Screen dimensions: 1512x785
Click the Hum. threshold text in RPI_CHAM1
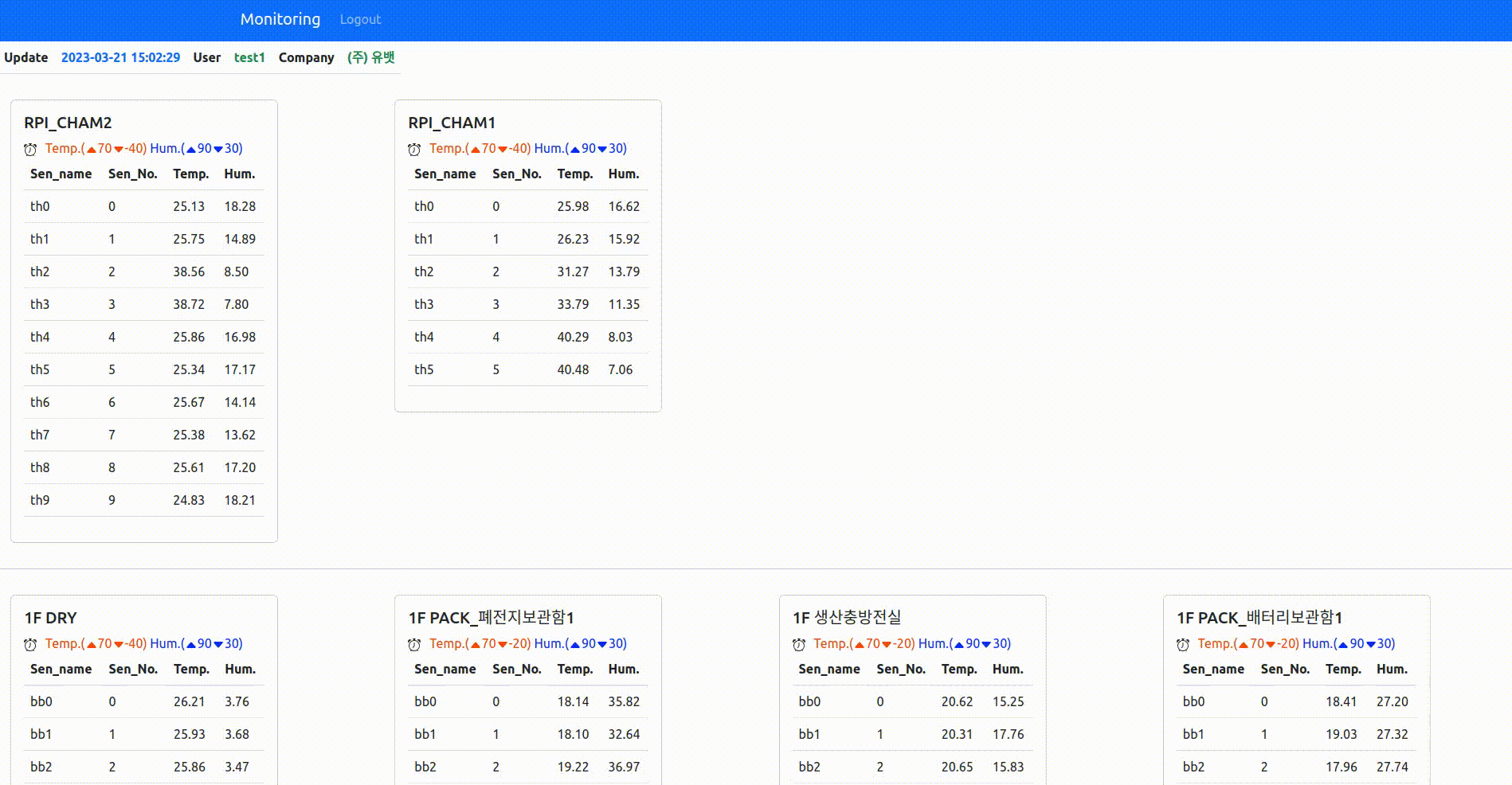[x=580, y=148]
